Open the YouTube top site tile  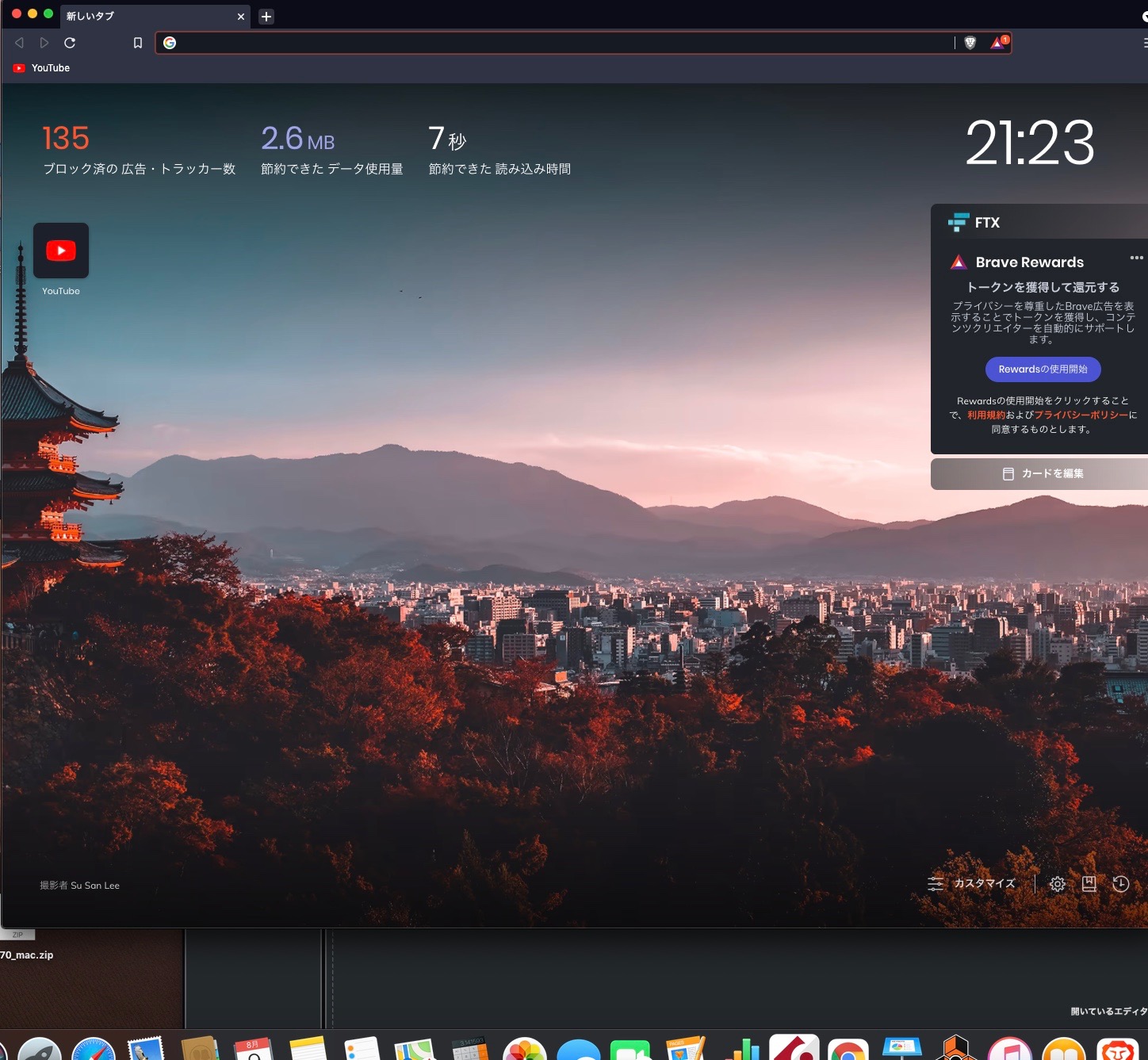coord(61,251)
